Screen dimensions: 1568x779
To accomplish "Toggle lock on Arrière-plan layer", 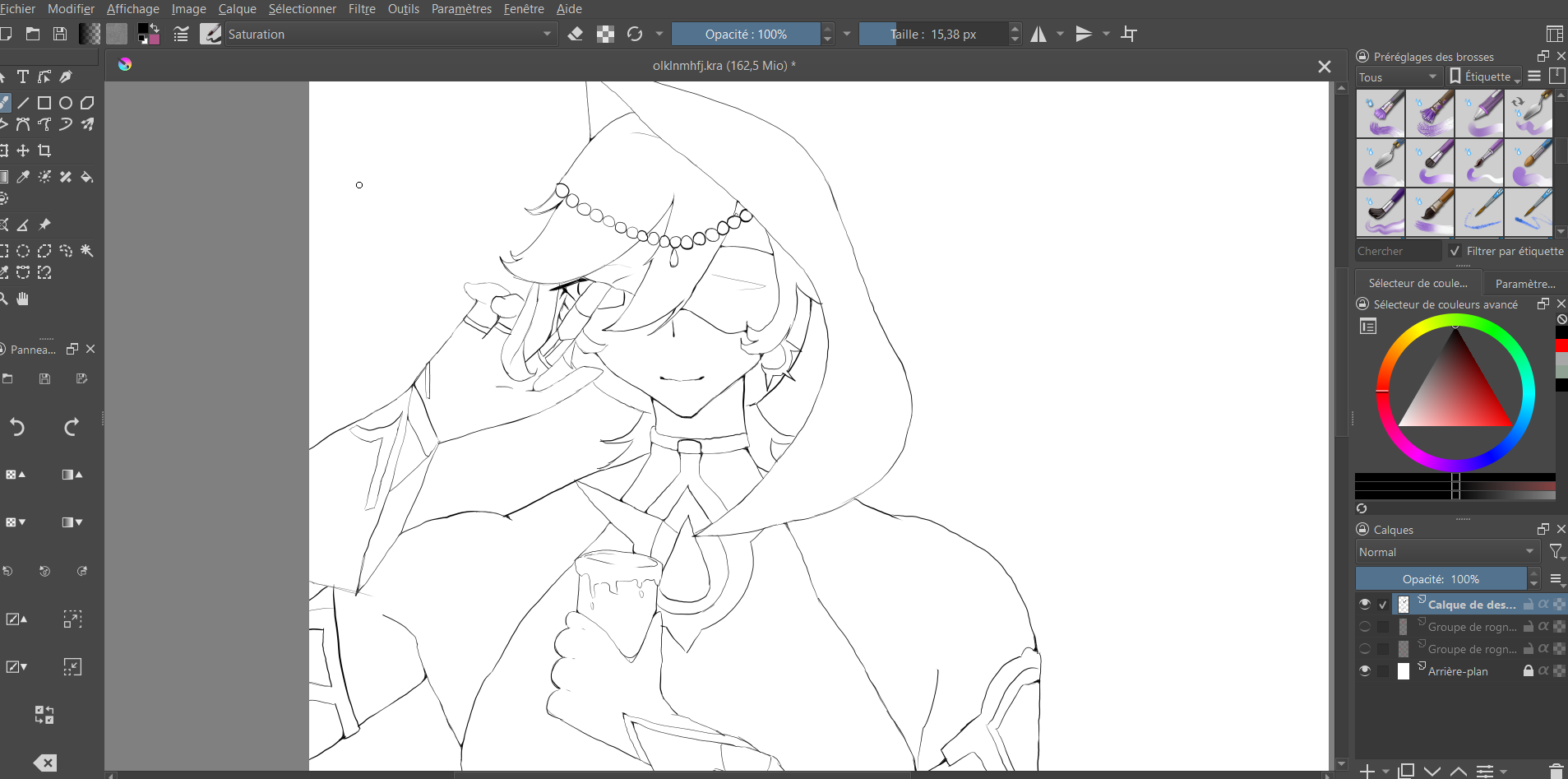I will pyautogui.click(x=1528, y=670).
